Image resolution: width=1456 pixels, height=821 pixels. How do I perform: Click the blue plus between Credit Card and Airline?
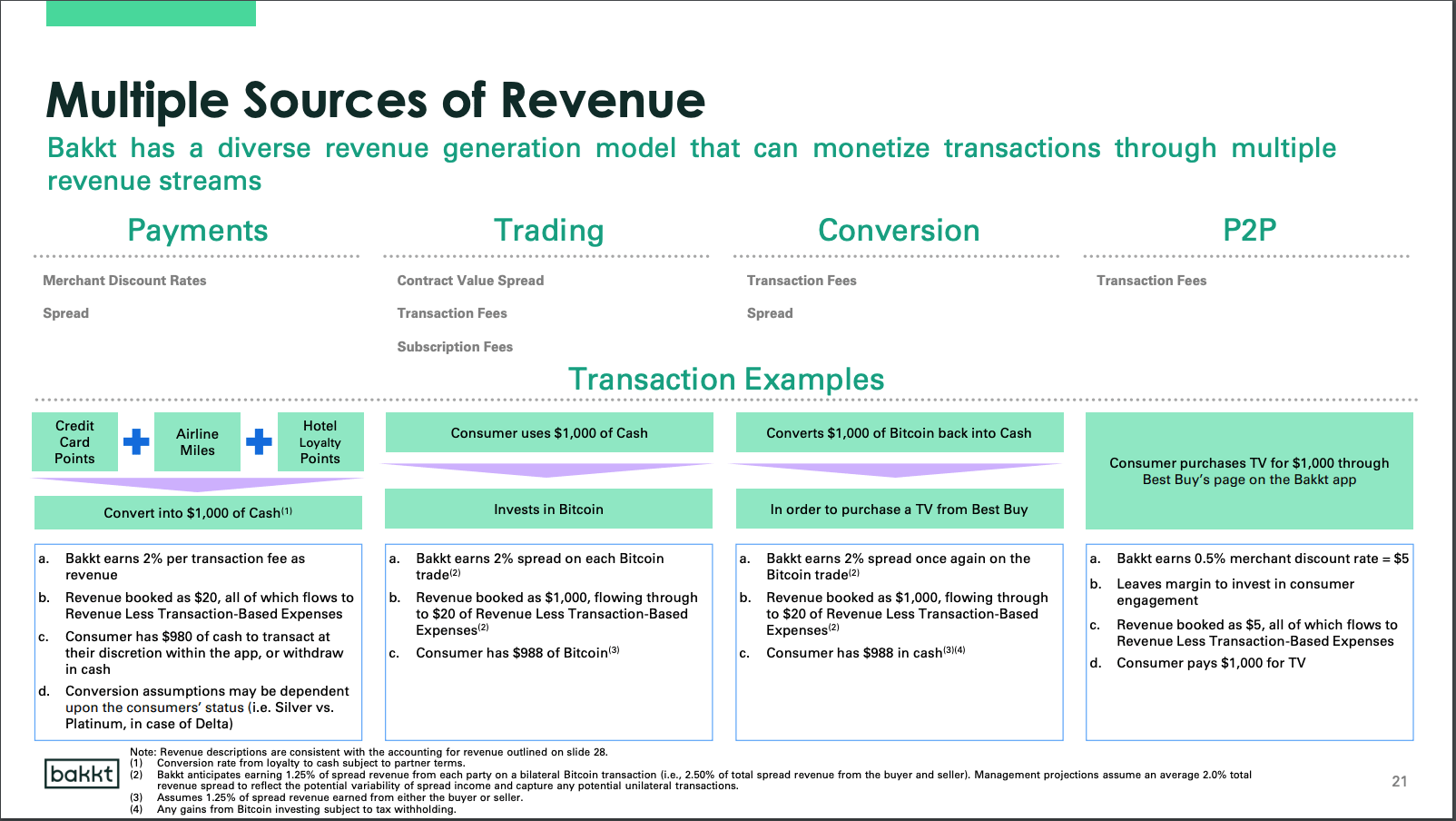136,442
